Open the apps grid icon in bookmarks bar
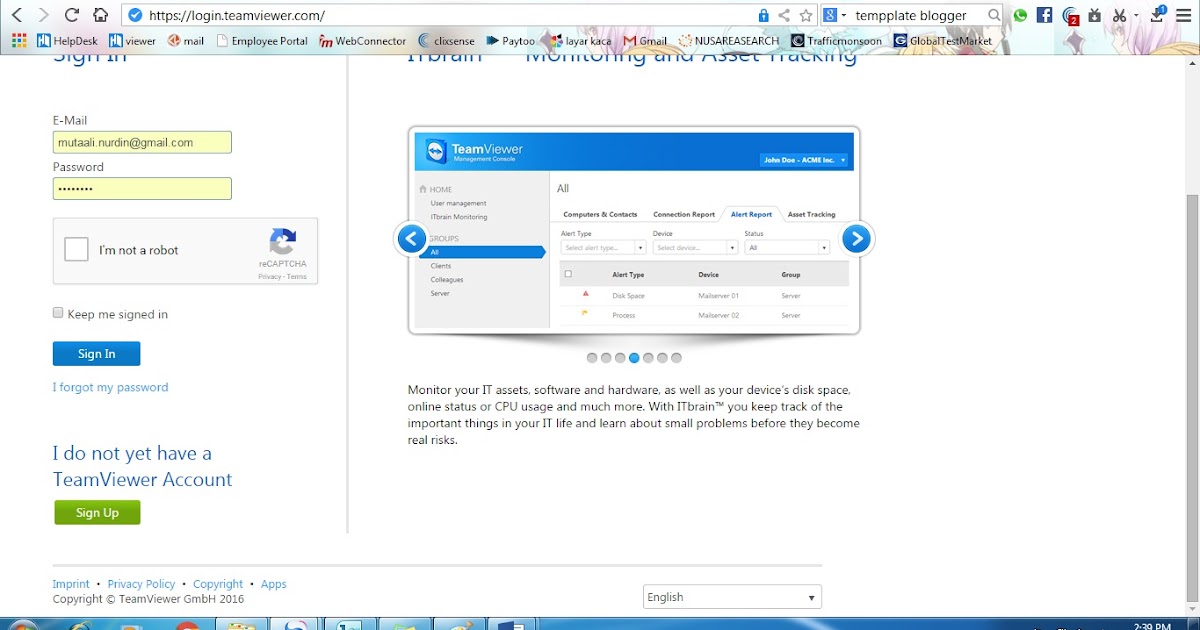Viewport: 1200px width, 630px height. pos(19,41)
